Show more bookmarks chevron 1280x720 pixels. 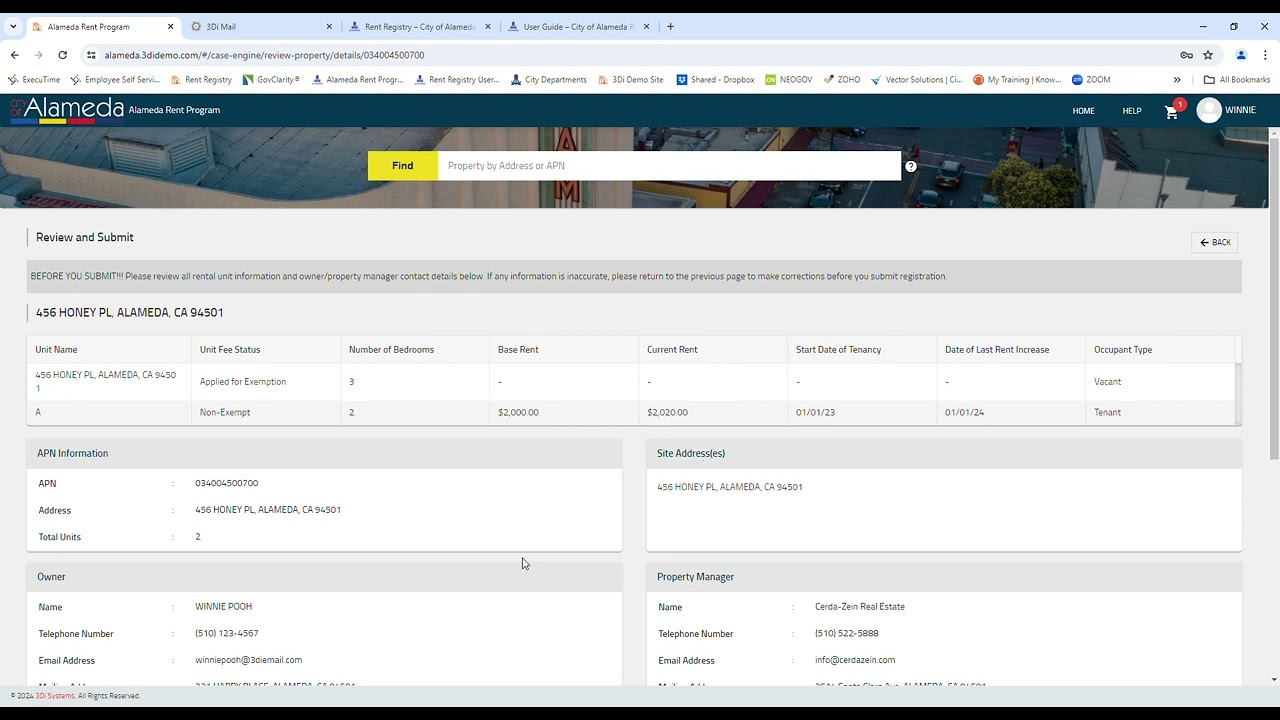[1177, 80]
